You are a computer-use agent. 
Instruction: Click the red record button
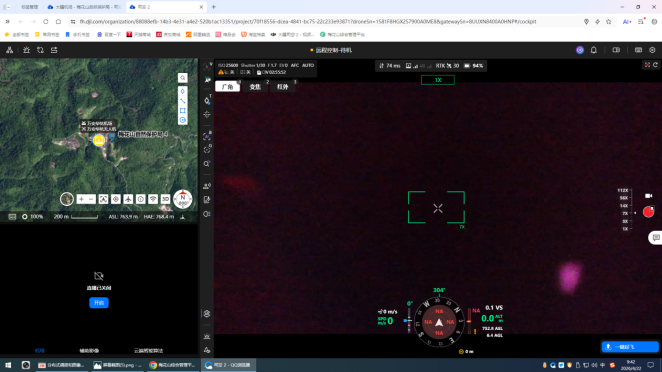coord(648,212)
